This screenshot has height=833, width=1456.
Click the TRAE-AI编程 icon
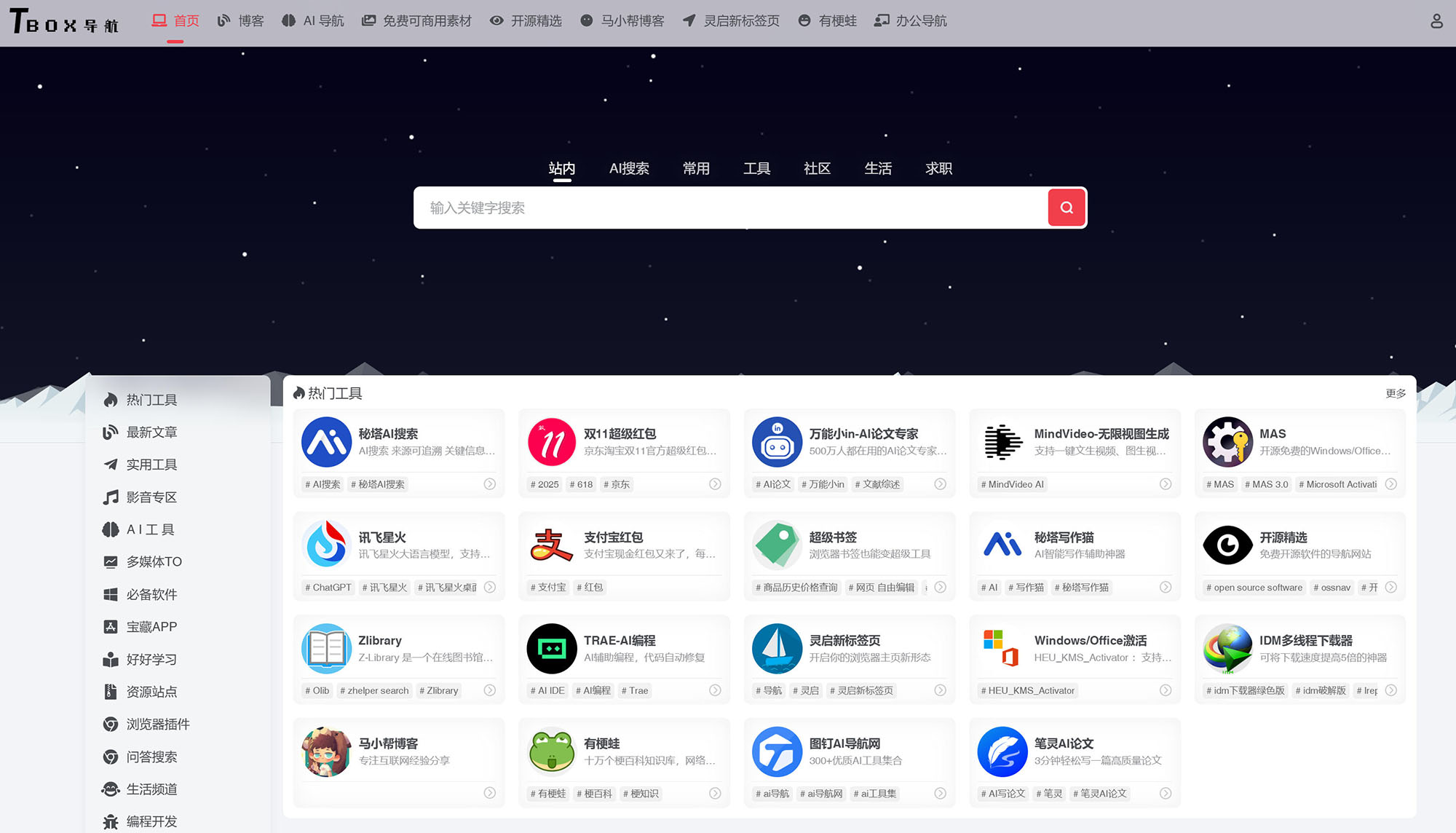point(551,648)
